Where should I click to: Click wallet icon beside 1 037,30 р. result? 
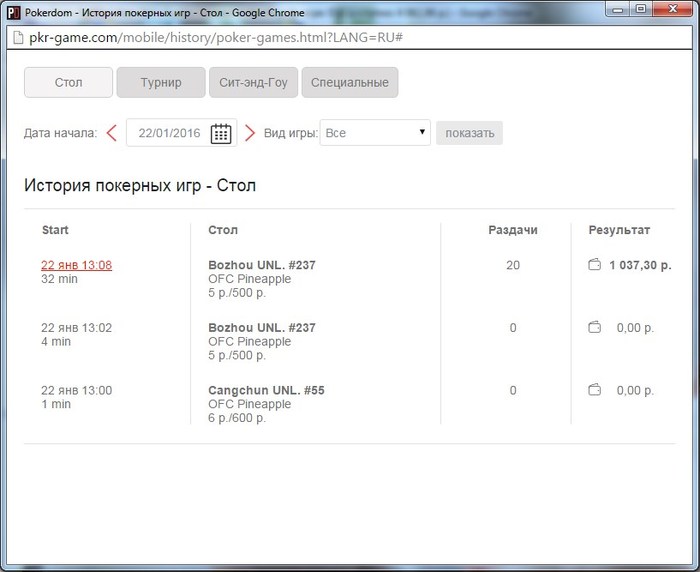click(x=594, y=264)
